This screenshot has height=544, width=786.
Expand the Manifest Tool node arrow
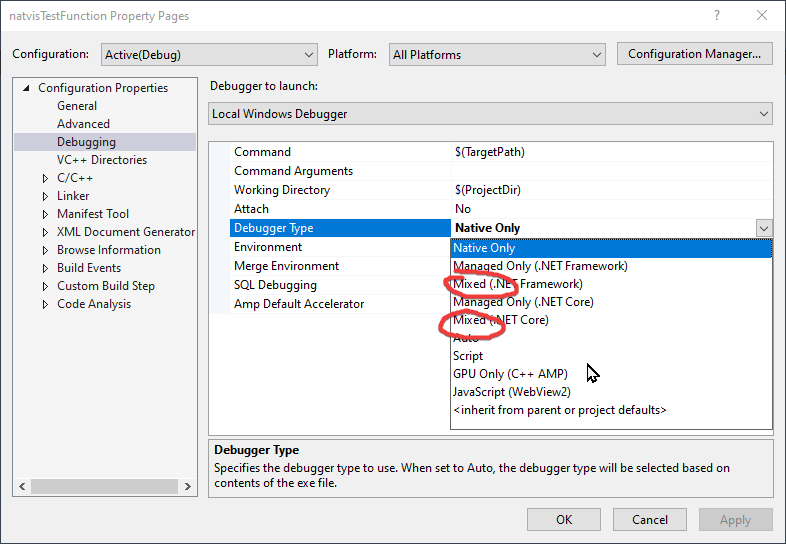(x=45, y=215)
